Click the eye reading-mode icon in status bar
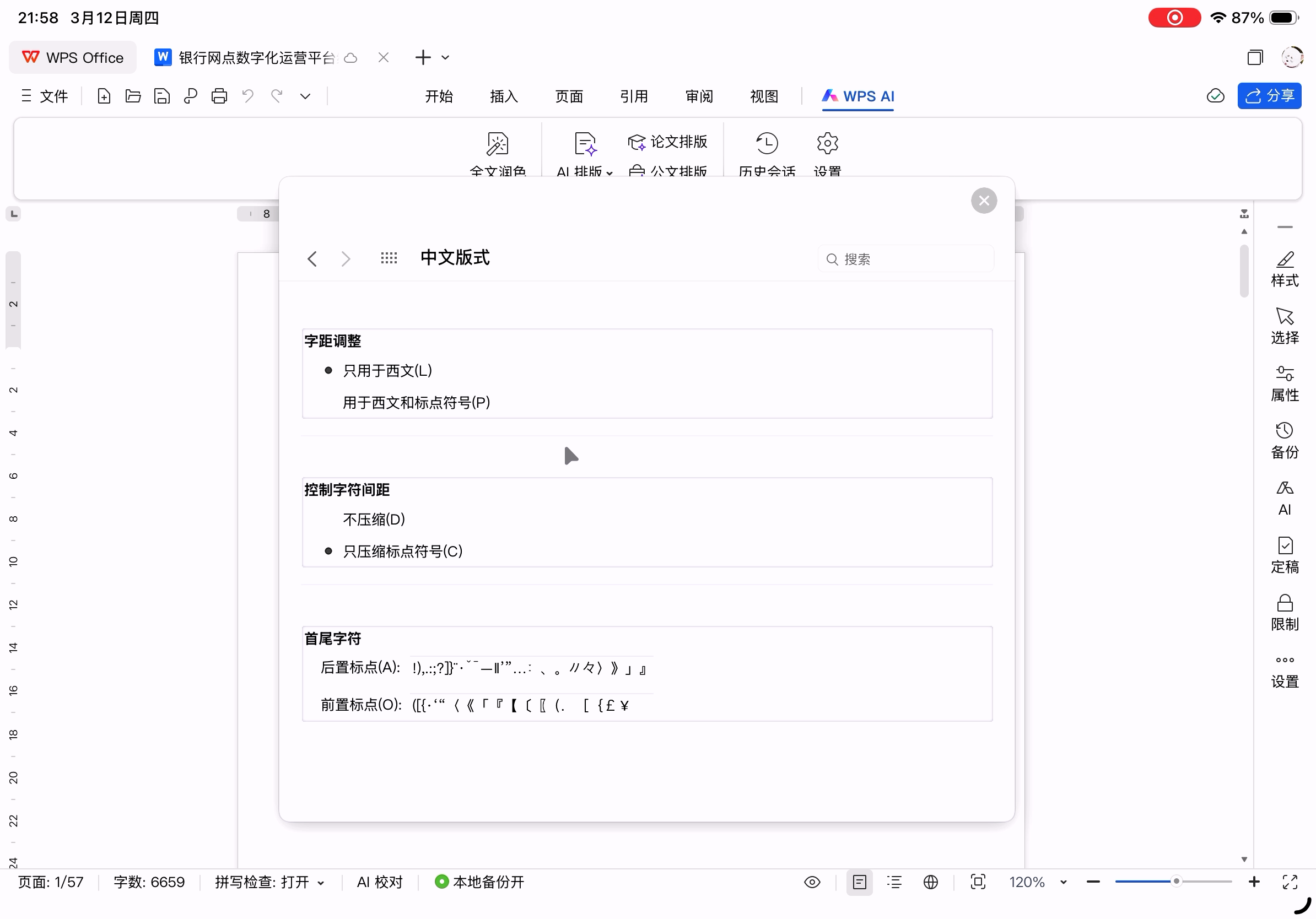This screenshot has width=1316, height=919. click(812, 882)
